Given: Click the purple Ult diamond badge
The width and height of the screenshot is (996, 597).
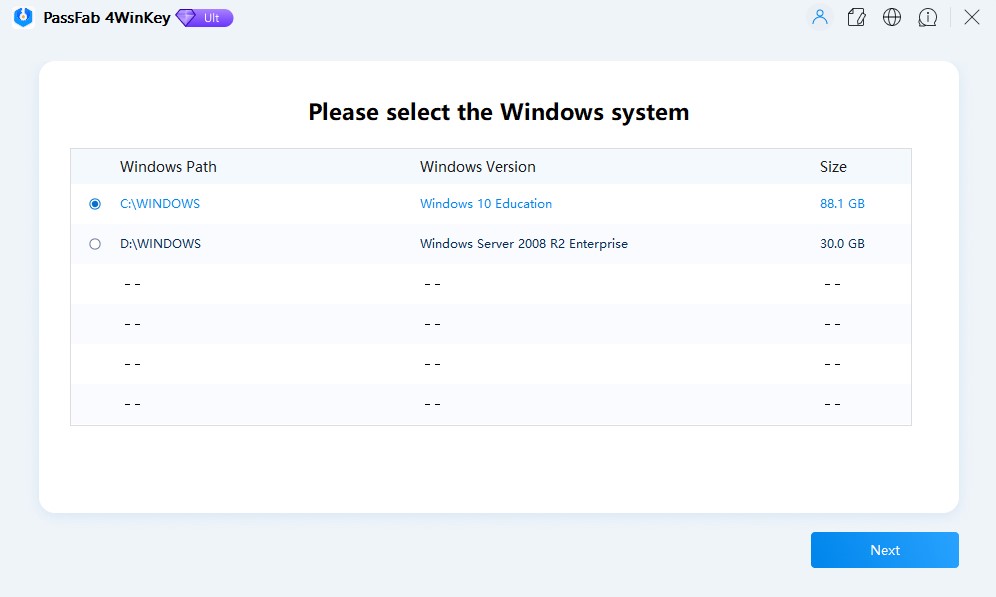Looking at the screenshot, I should click(204, 18).
